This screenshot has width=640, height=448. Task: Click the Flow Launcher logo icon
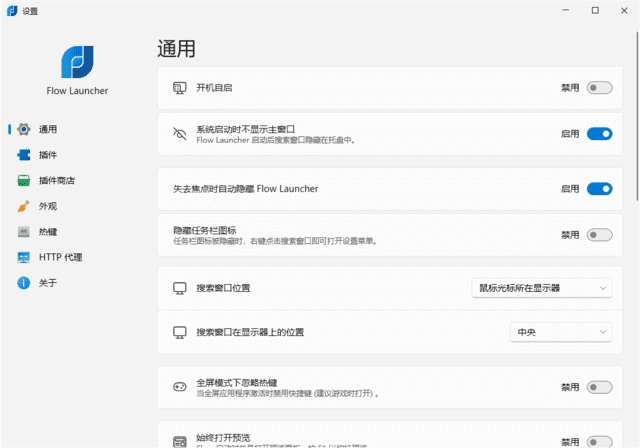click(77, 62)
